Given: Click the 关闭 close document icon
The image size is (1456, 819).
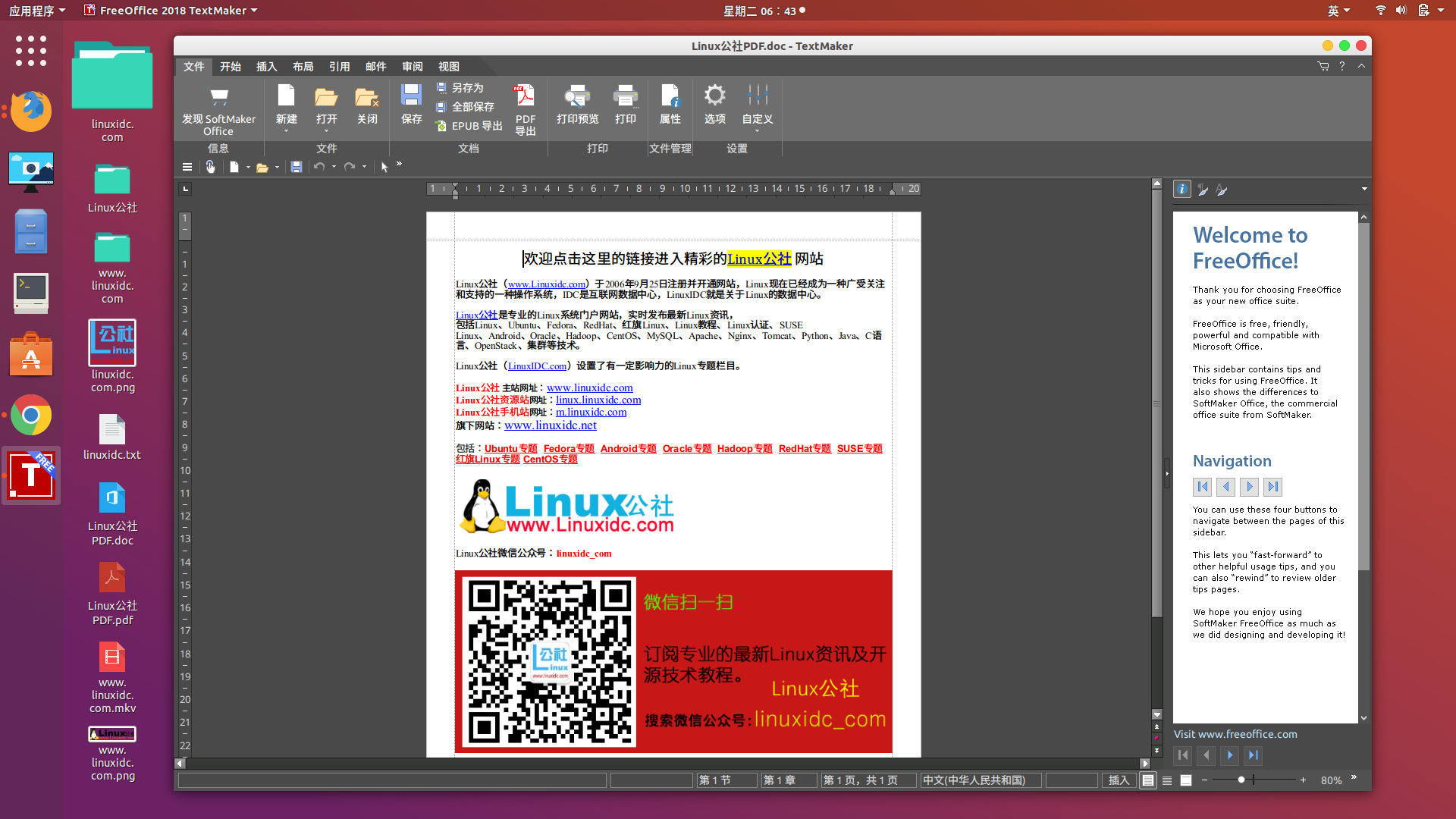Looking at the screenshot, I should click(367, 96).
